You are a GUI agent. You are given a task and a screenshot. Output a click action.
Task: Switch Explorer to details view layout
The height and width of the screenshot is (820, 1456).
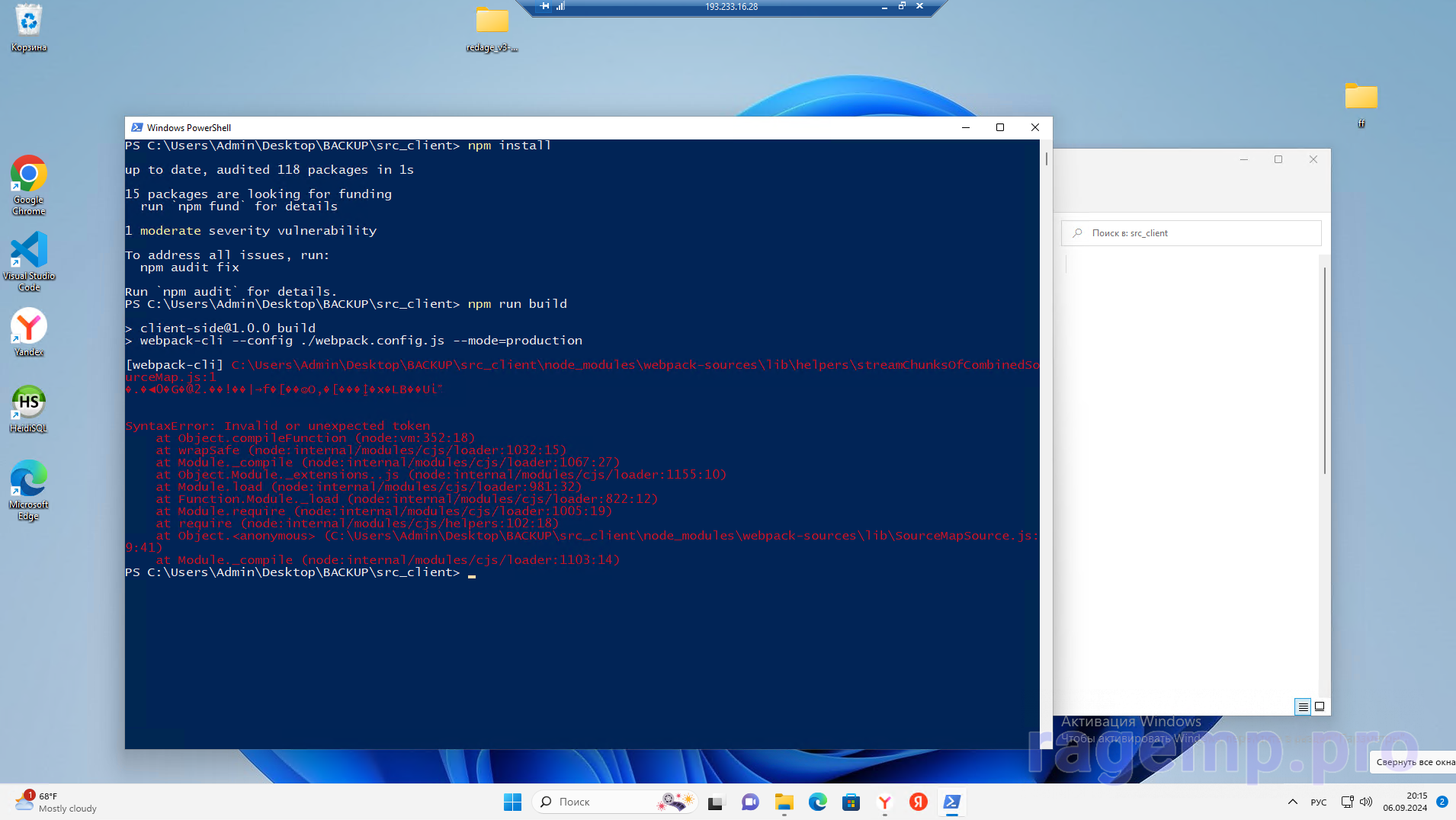[x=1303, y=706]
